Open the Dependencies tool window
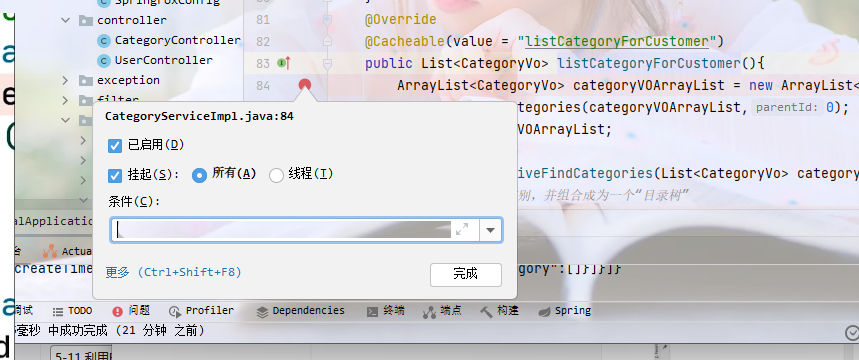This screenshot has width=859, height=360. (300, 311)
